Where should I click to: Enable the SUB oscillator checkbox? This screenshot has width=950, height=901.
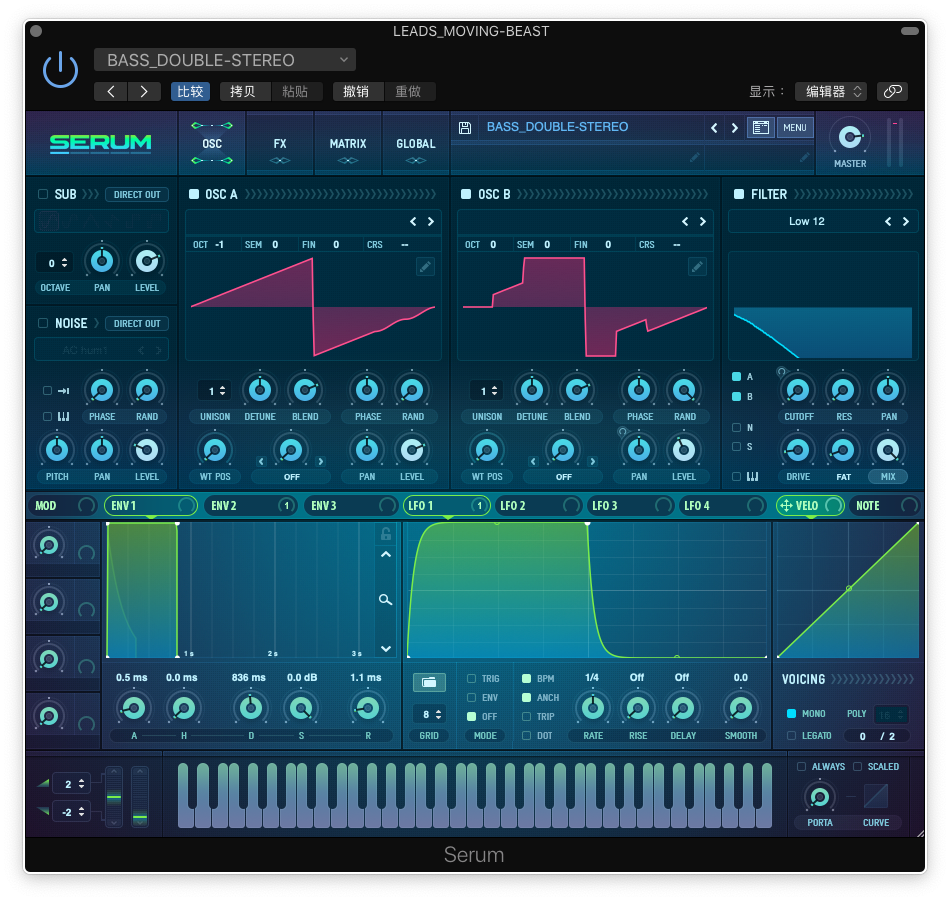click(43, 194)
